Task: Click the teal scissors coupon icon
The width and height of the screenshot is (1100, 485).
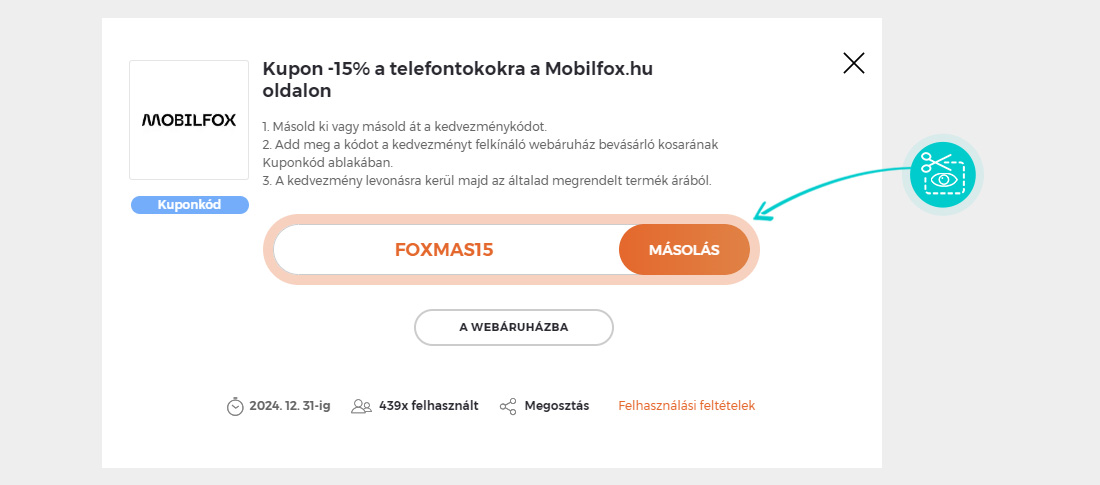Action: (943, 174)
